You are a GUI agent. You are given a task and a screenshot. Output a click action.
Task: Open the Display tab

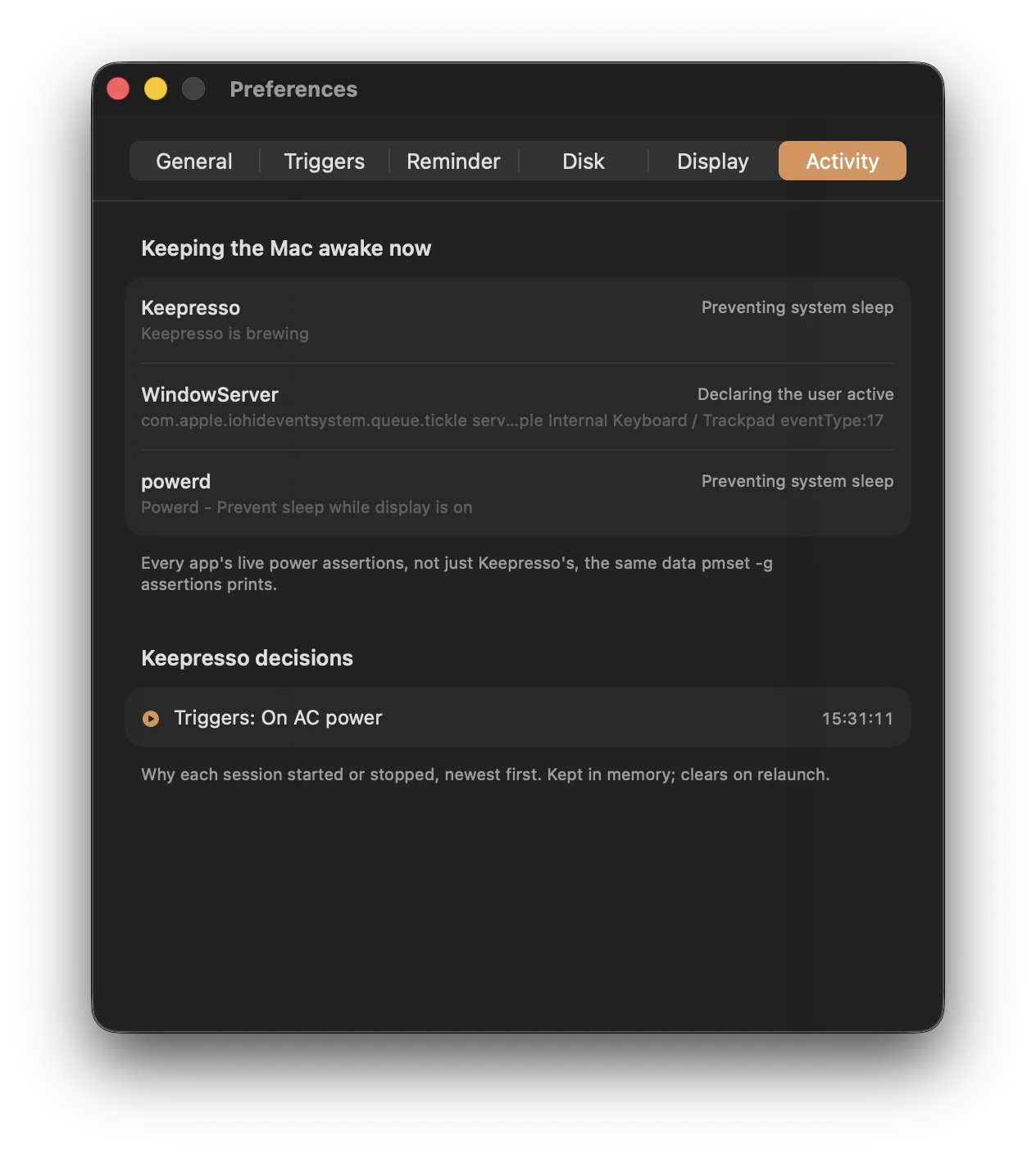[712, 161]
